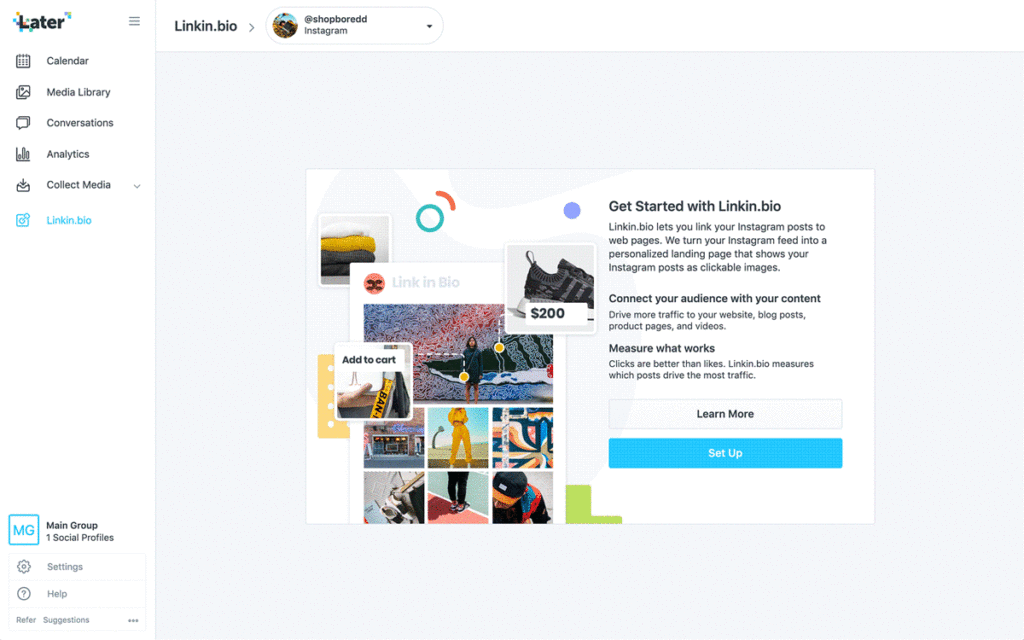Click 'Measure what works' heading
This screenshot has height=640, width=1024.
coord(662,348)
